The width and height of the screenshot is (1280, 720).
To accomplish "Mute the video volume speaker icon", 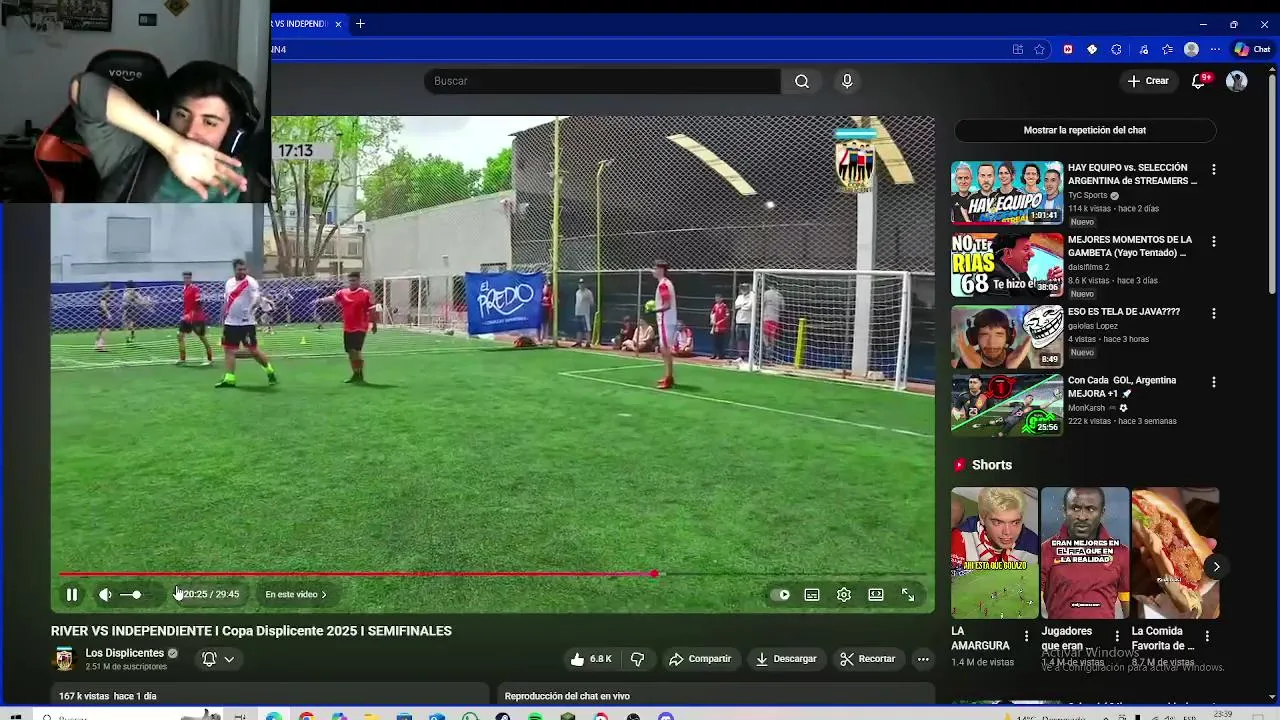I will coord(105,594).
